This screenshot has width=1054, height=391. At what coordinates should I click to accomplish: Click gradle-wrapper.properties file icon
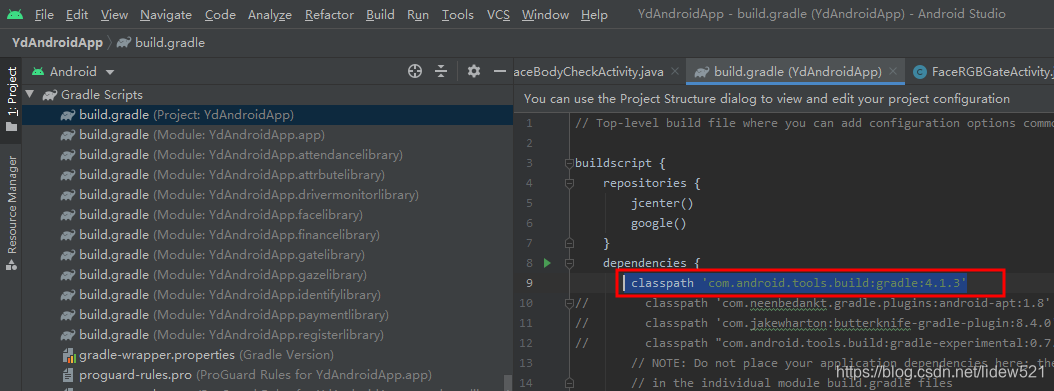(x=68, y=355)
